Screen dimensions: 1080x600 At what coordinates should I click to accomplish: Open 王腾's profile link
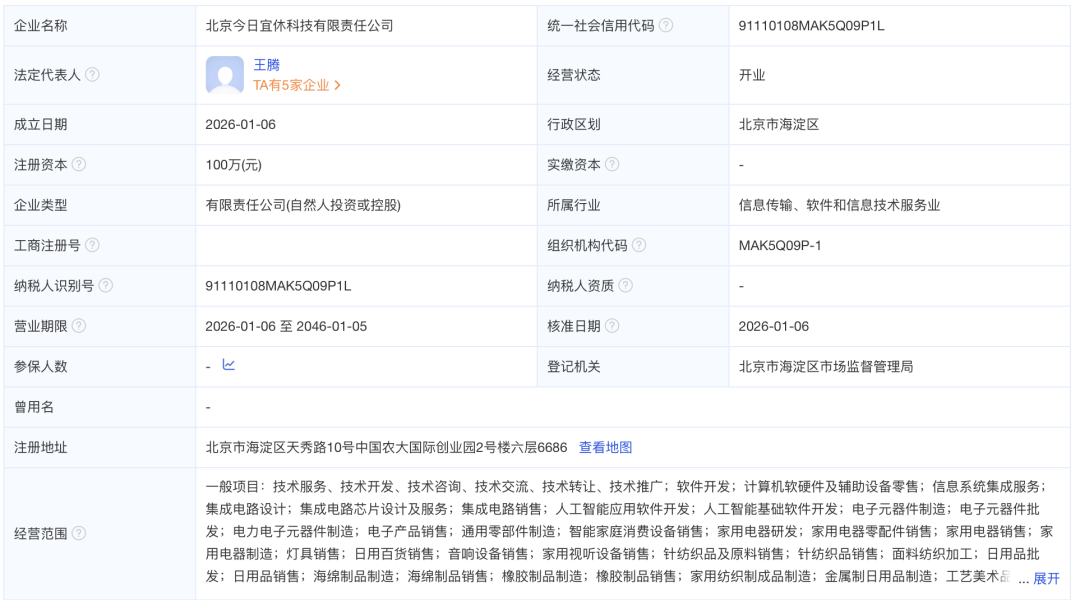point(266,65)
